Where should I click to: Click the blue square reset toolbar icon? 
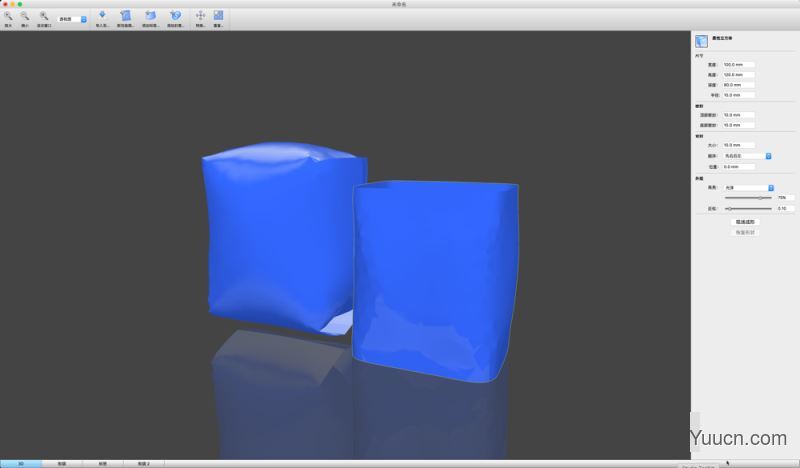pyautogui.click(x=218, y=15)
